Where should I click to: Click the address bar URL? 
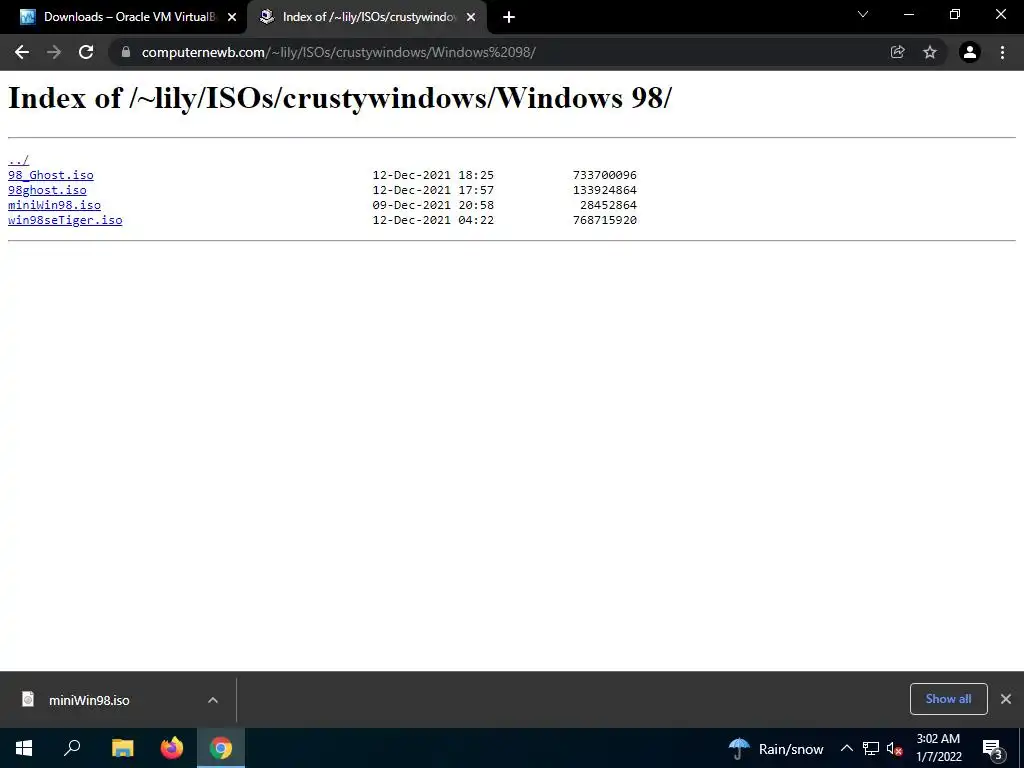coord(338,52)
